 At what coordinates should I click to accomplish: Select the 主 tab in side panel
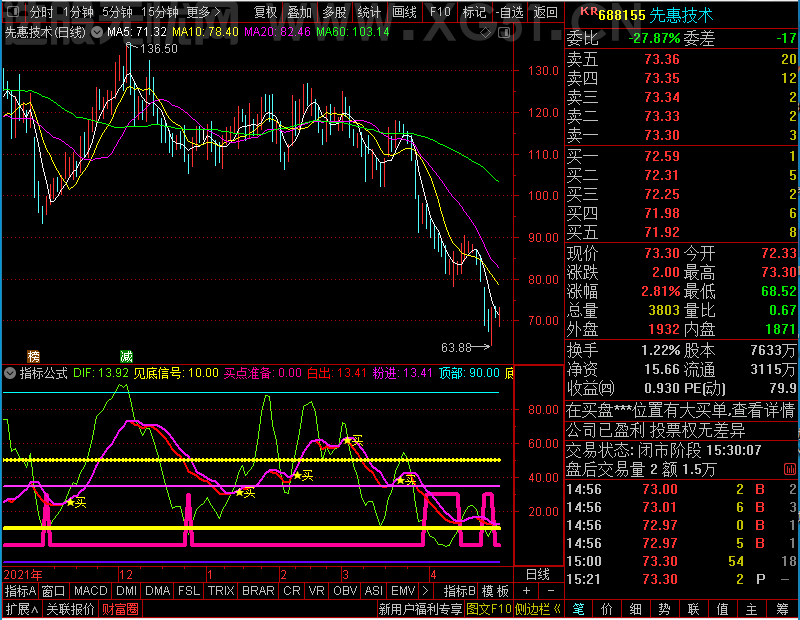752,609
